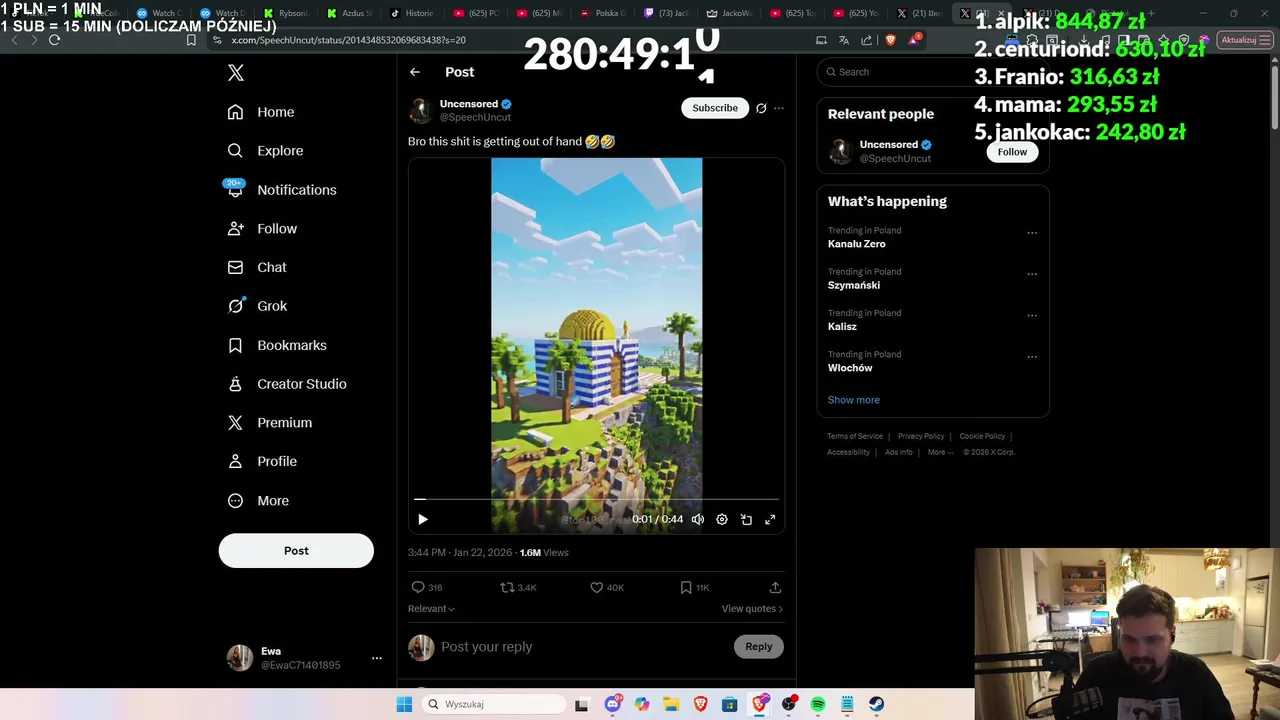The width and height of the screenshot is (1280, 720).
Task: Open Chat
Action: click(x=257, y=267)
